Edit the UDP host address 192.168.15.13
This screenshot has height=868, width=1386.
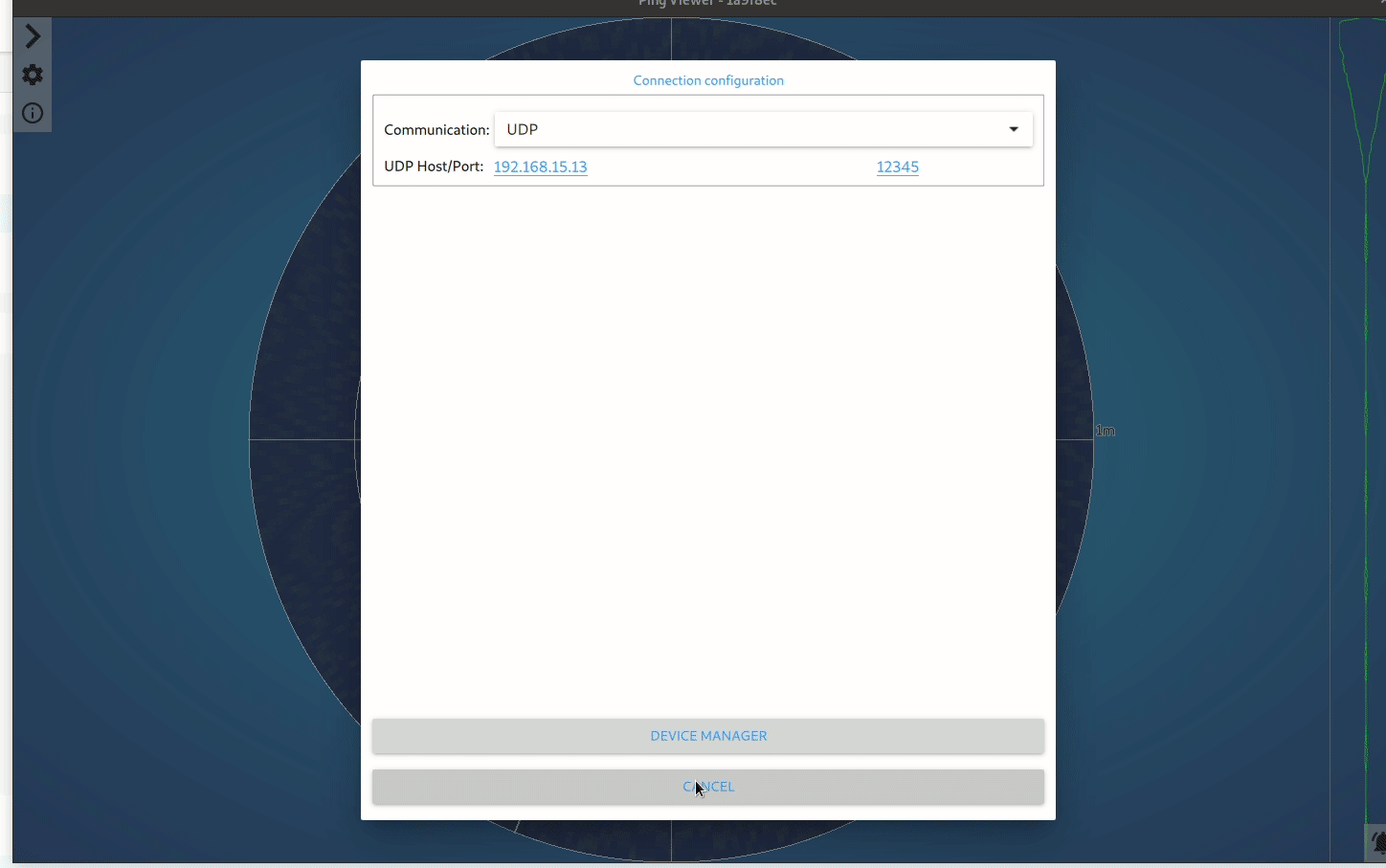point(540,167)
